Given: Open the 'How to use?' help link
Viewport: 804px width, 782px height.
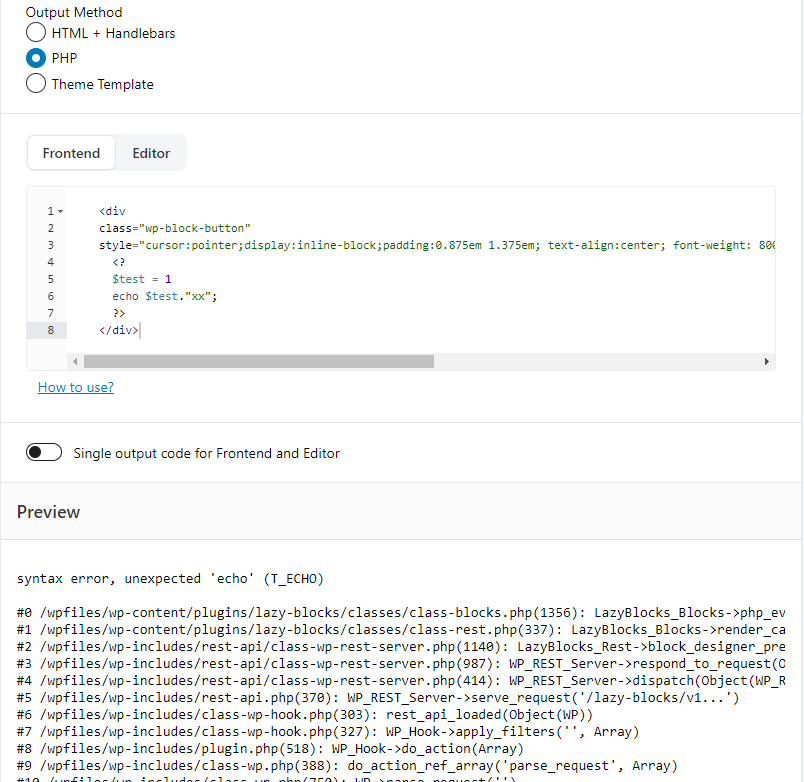Looking at the screenshot, I should click(76, 387).
